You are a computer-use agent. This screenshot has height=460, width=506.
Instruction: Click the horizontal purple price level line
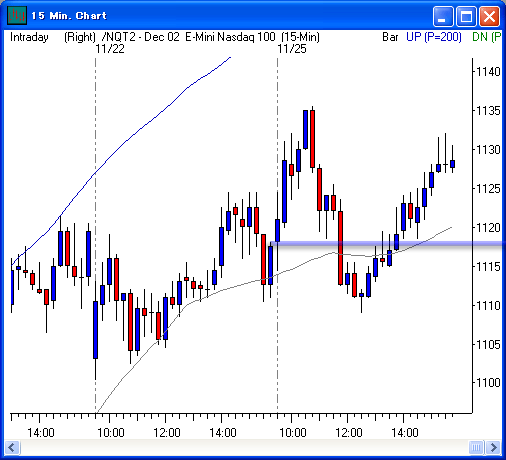coord(387,243)
